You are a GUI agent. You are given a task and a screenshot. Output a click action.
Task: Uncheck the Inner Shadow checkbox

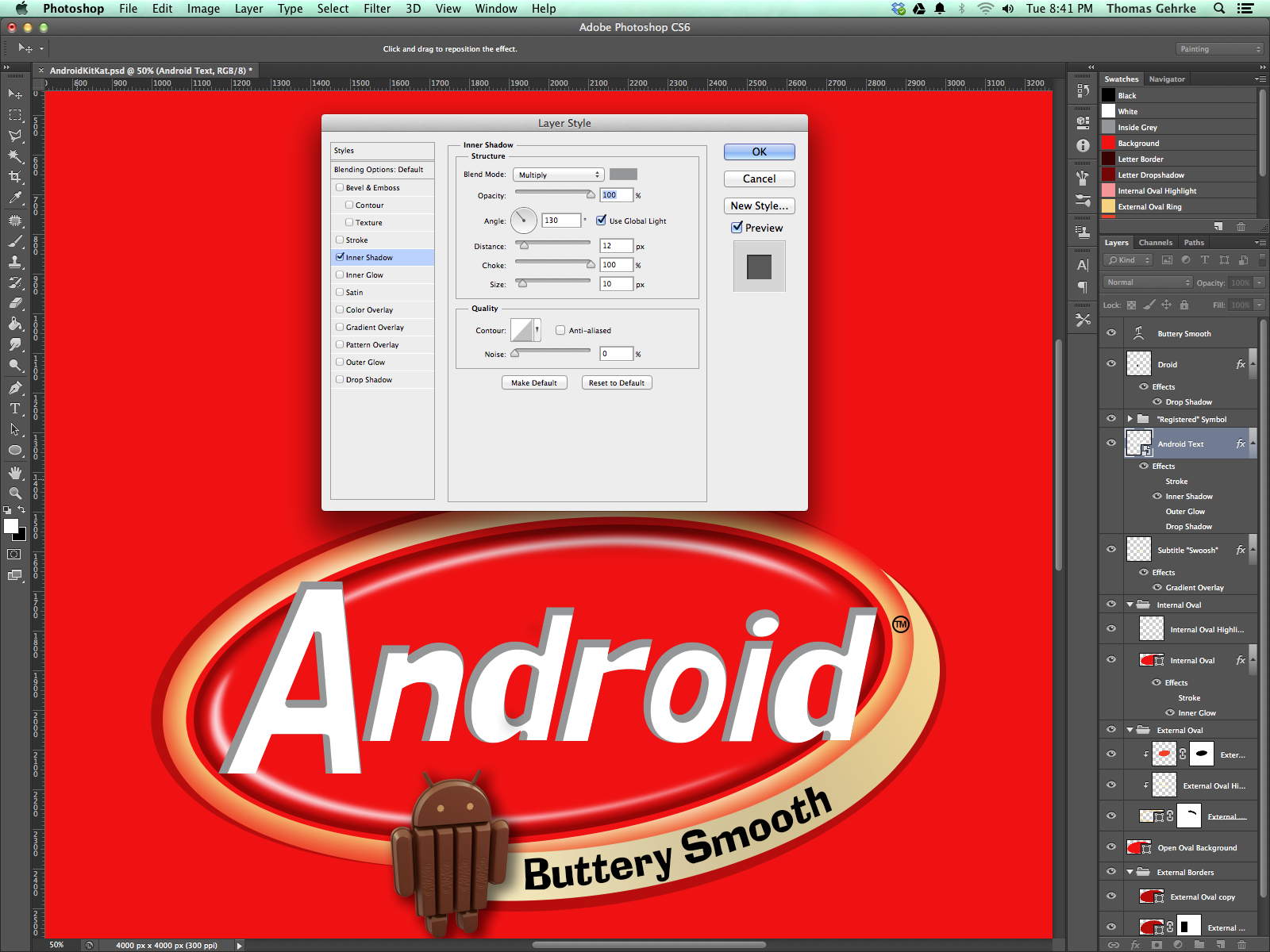point(340,257)
